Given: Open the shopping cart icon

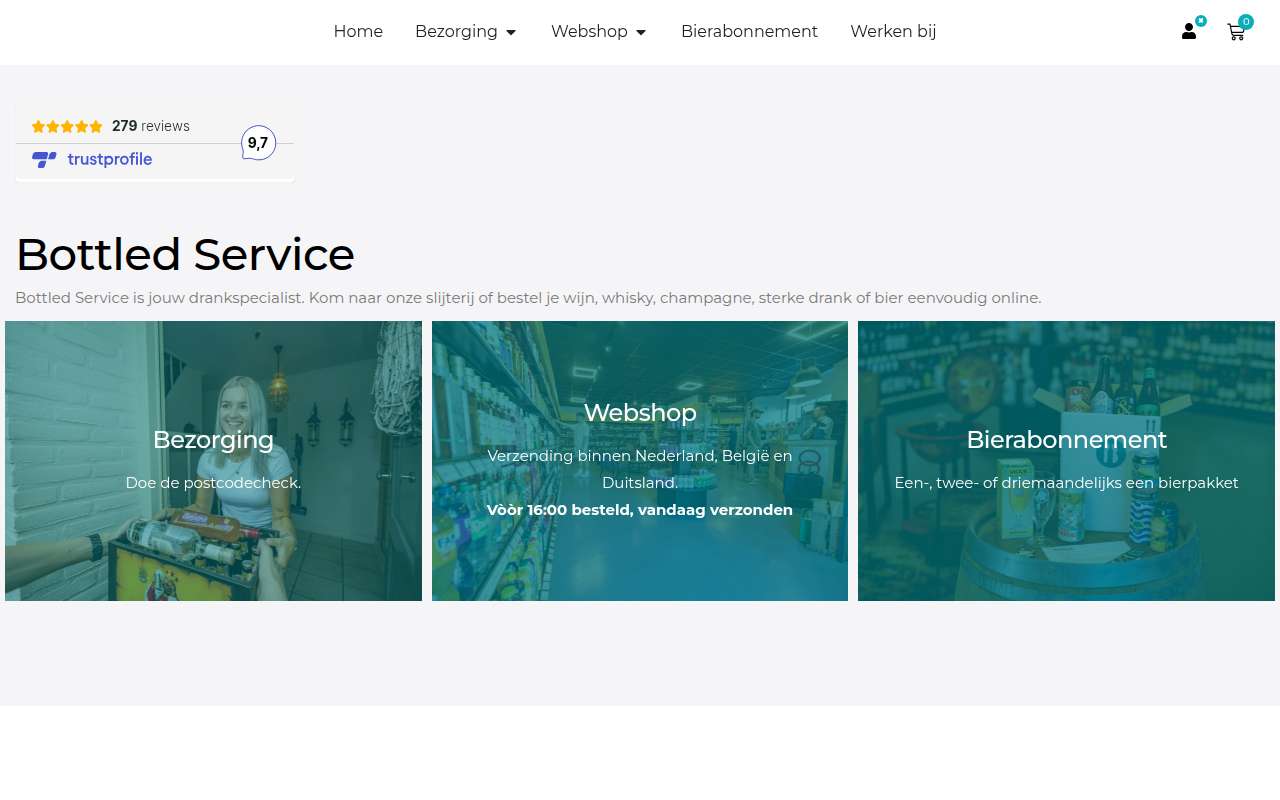Looking at the screenshot, I should (1236, 32).
